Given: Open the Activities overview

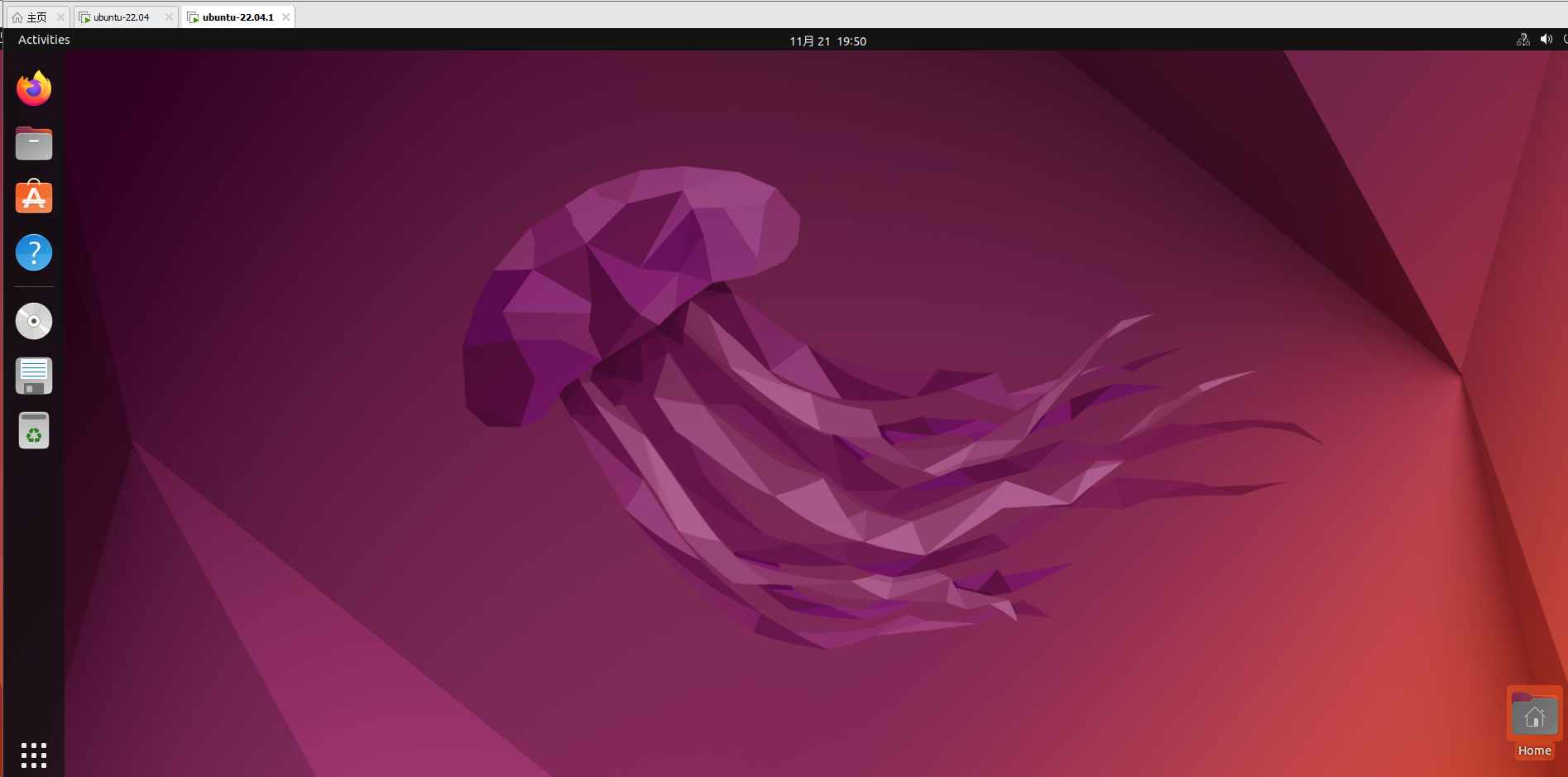Looking at the screenshot, I should point(44,40).
